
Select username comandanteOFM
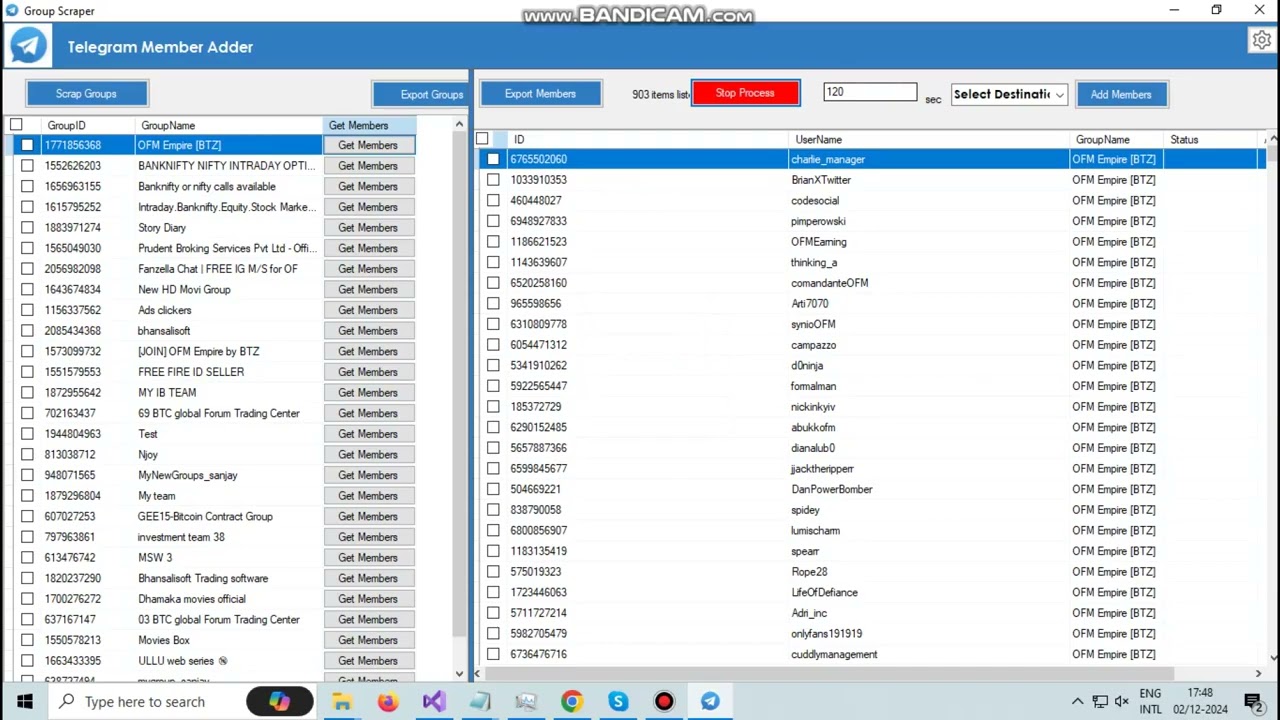tap(829, 283)
